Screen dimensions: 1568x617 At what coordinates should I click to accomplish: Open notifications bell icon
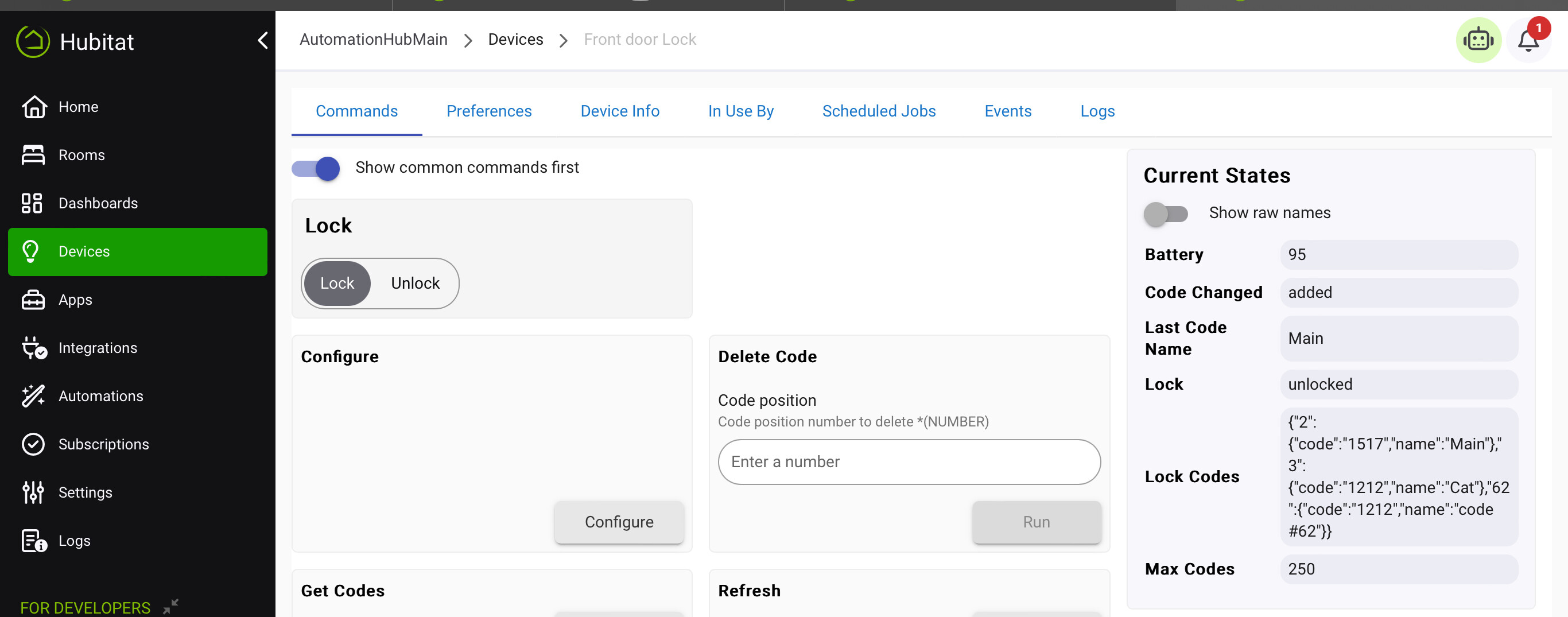click(x=1528, y=41)
